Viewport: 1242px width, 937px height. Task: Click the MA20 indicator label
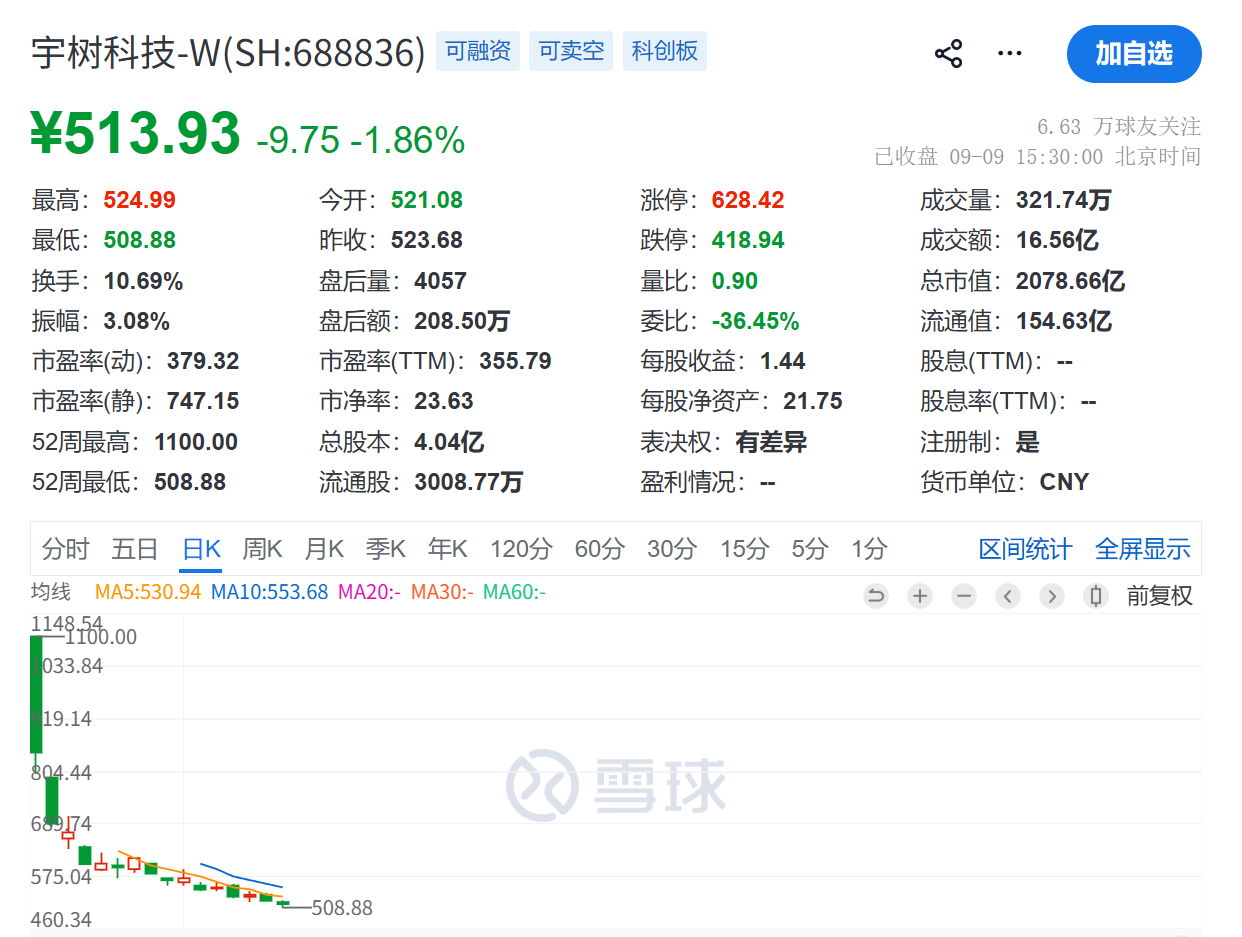click(x=369, y=592)
